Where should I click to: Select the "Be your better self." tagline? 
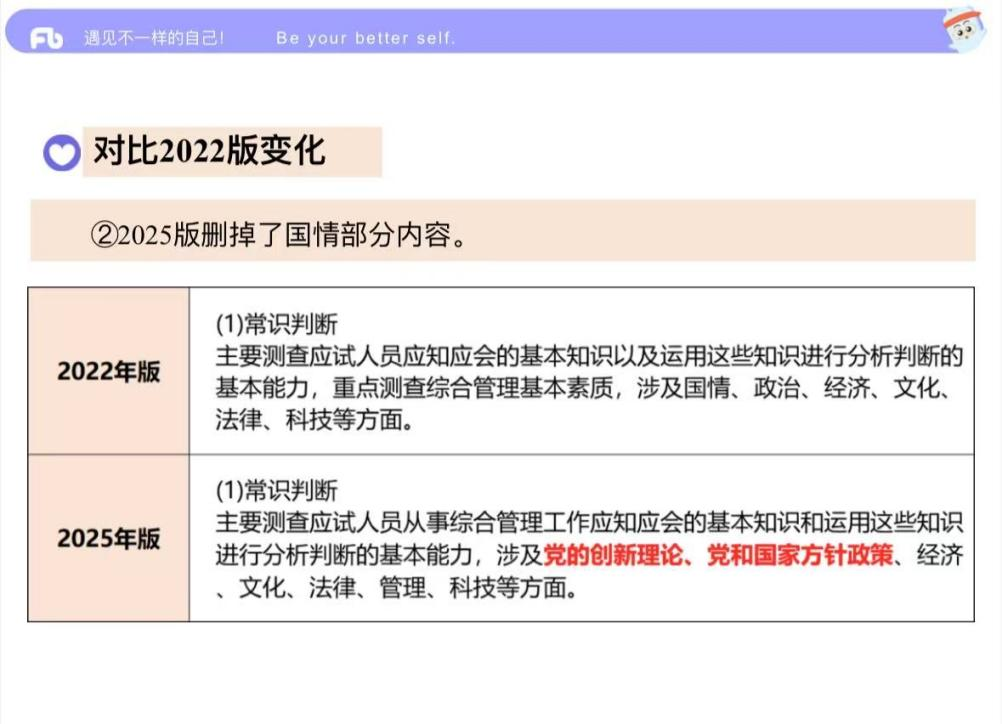[x=365, y=38]
